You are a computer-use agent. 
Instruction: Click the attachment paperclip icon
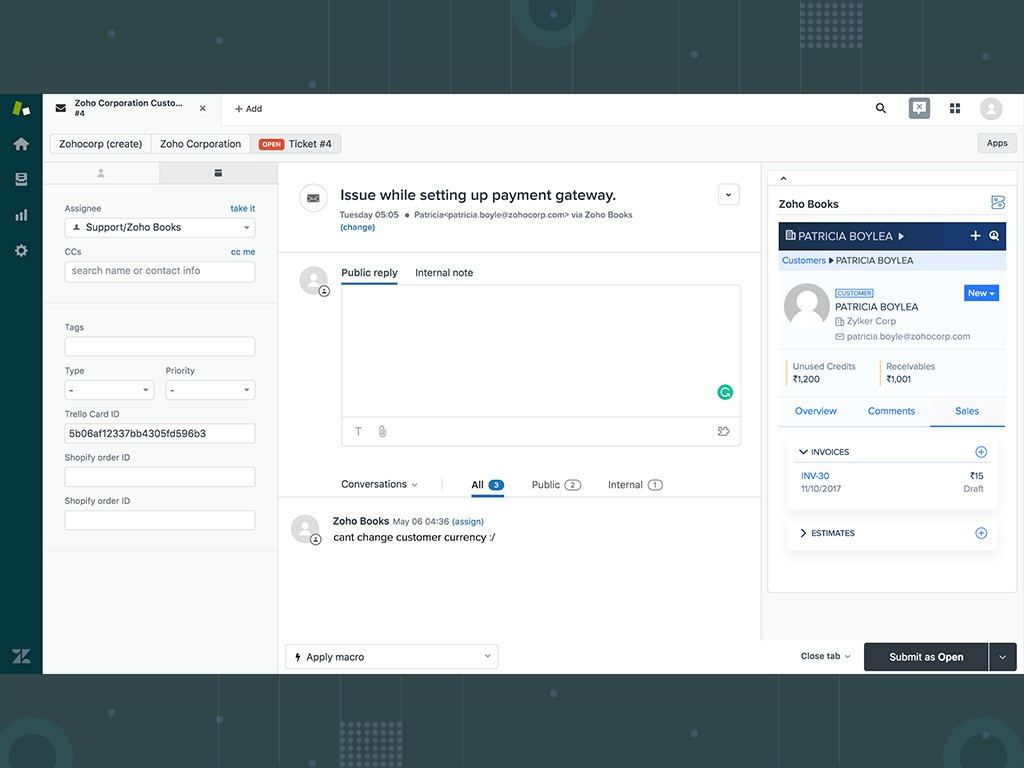point(382,432)
